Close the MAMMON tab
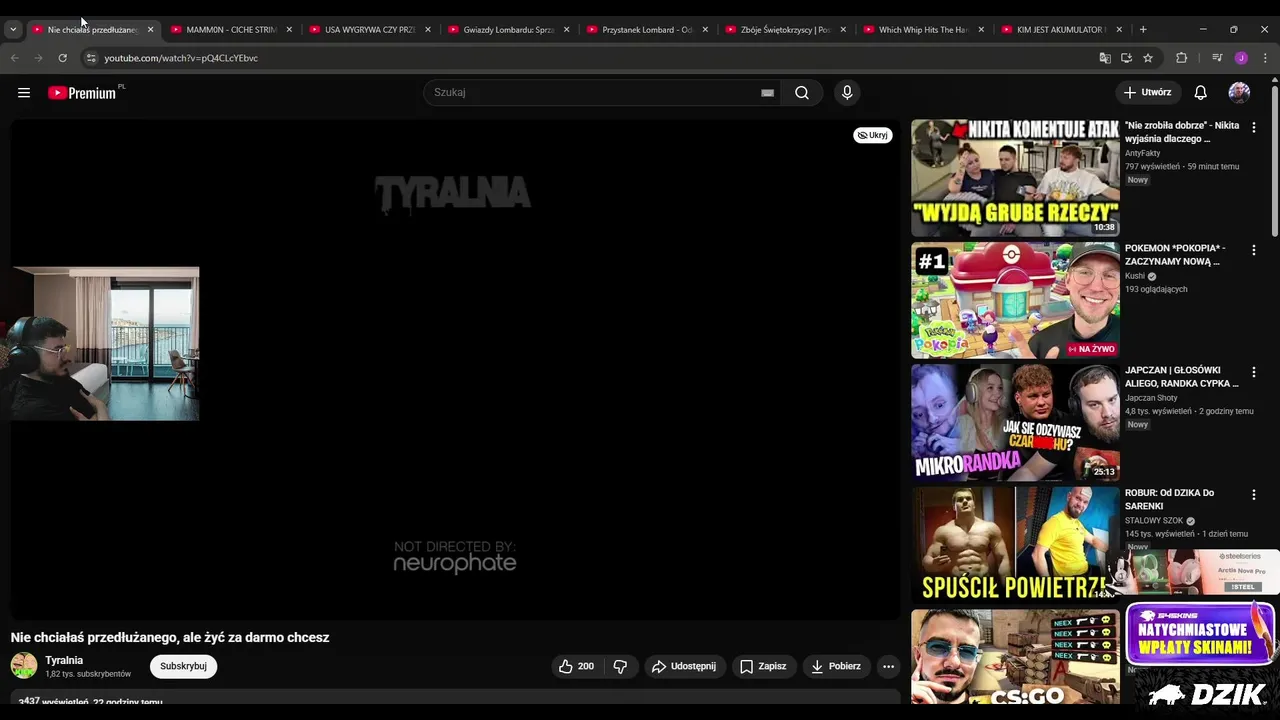The height and width of the screenshot is (720, 1280). point(289,30)
